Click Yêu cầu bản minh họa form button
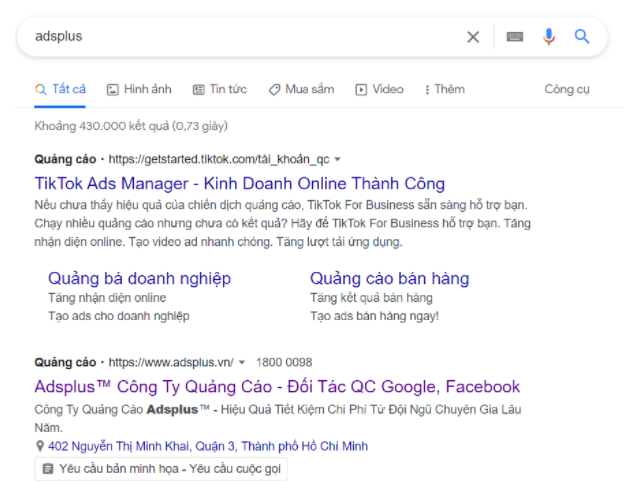 tap(161, 469)
